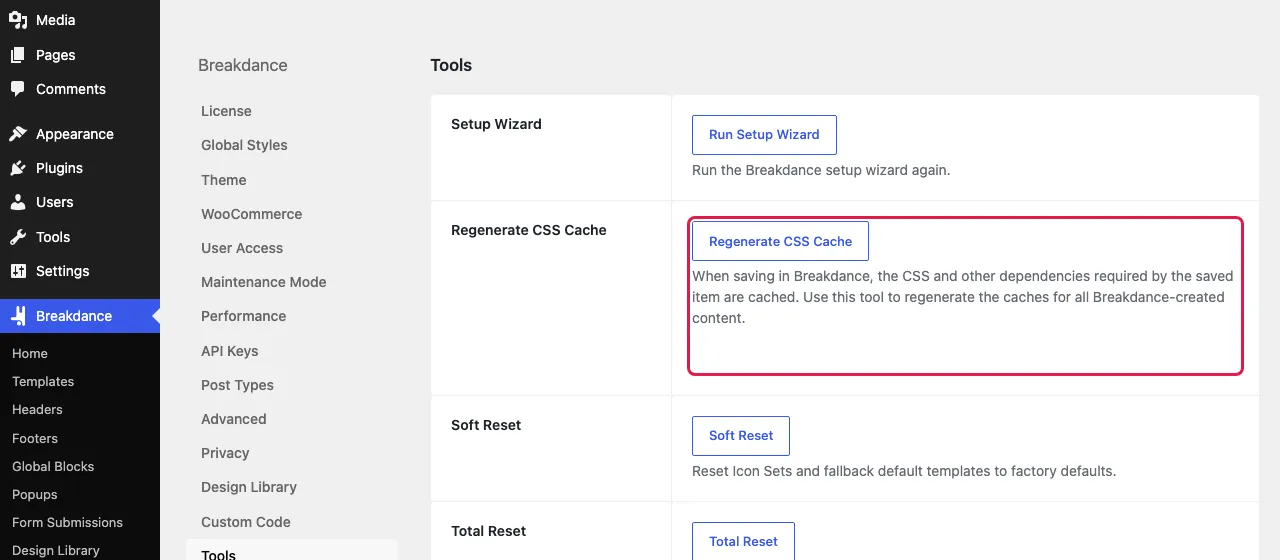Click the Users person icon

pos(18,202)
